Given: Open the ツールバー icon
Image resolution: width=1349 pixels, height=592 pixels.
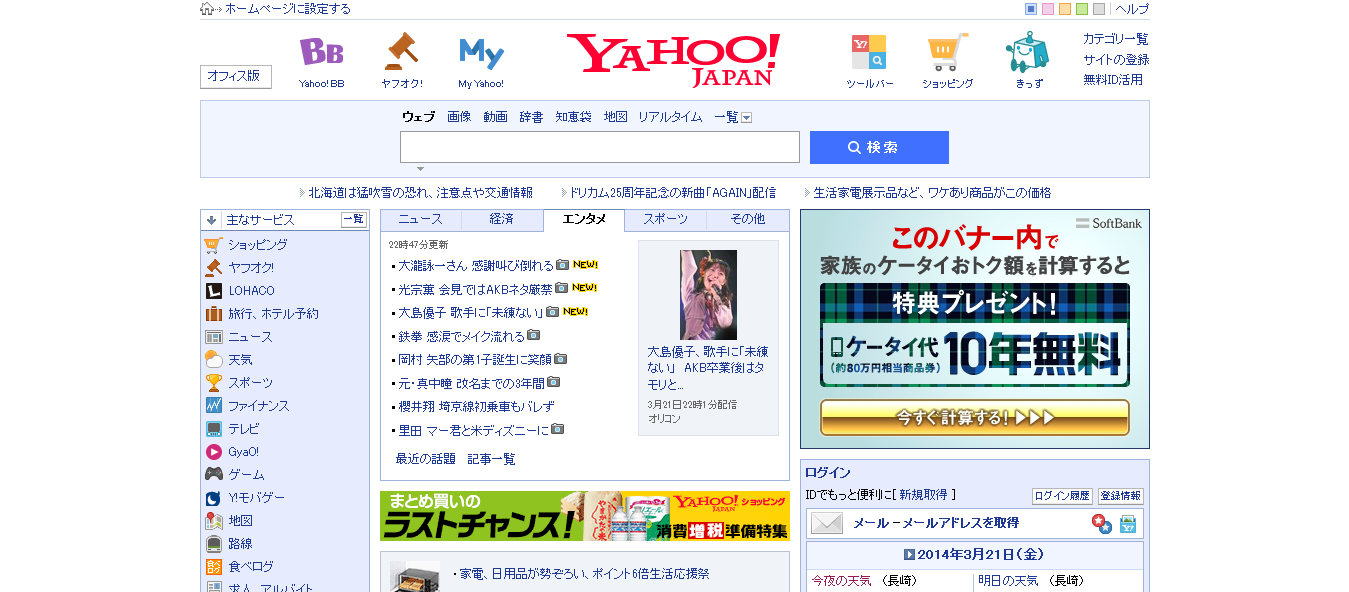Looking at the screenshot, I should point(869,52).
